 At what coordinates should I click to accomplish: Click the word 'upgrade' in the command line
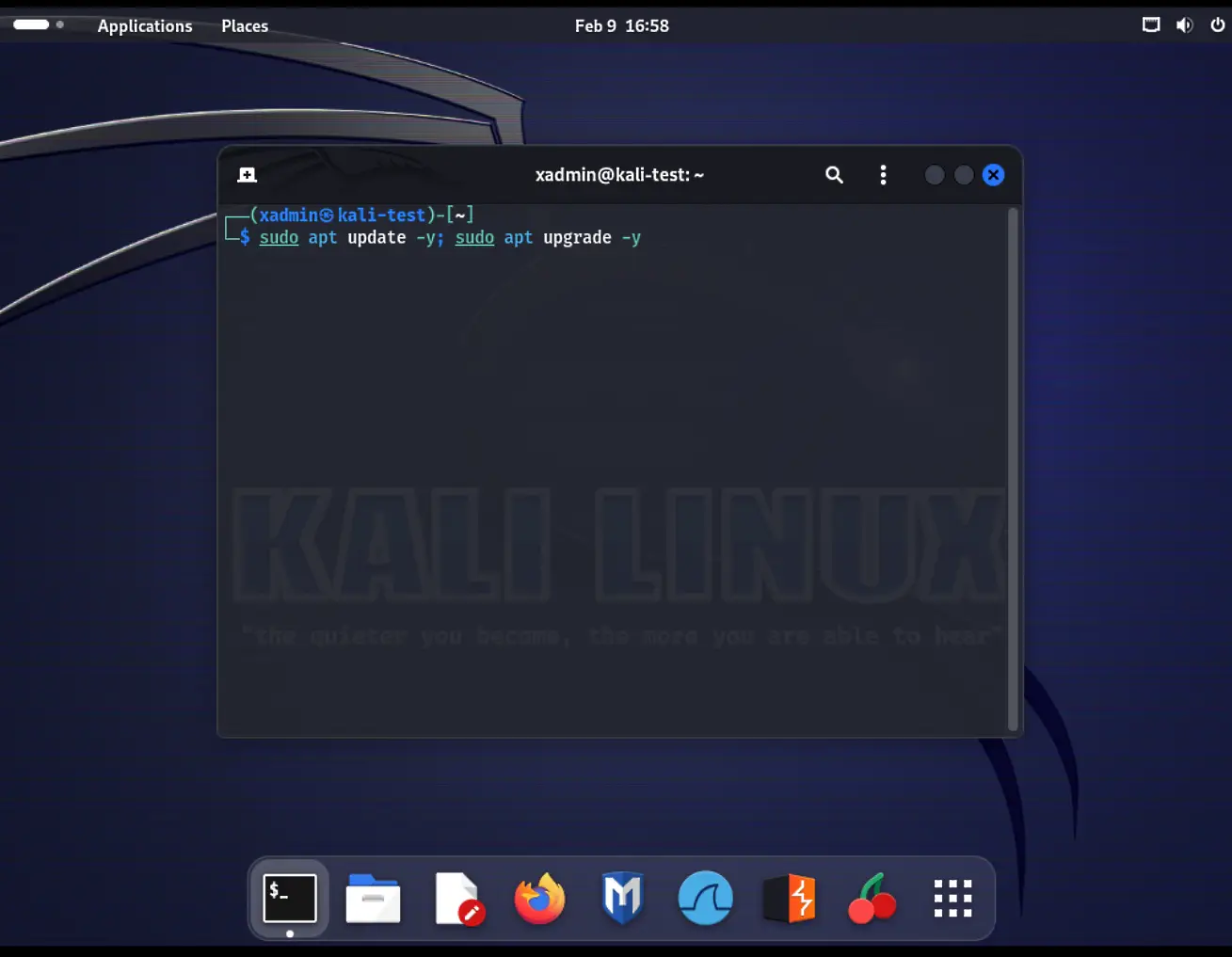tap(577, 238)
